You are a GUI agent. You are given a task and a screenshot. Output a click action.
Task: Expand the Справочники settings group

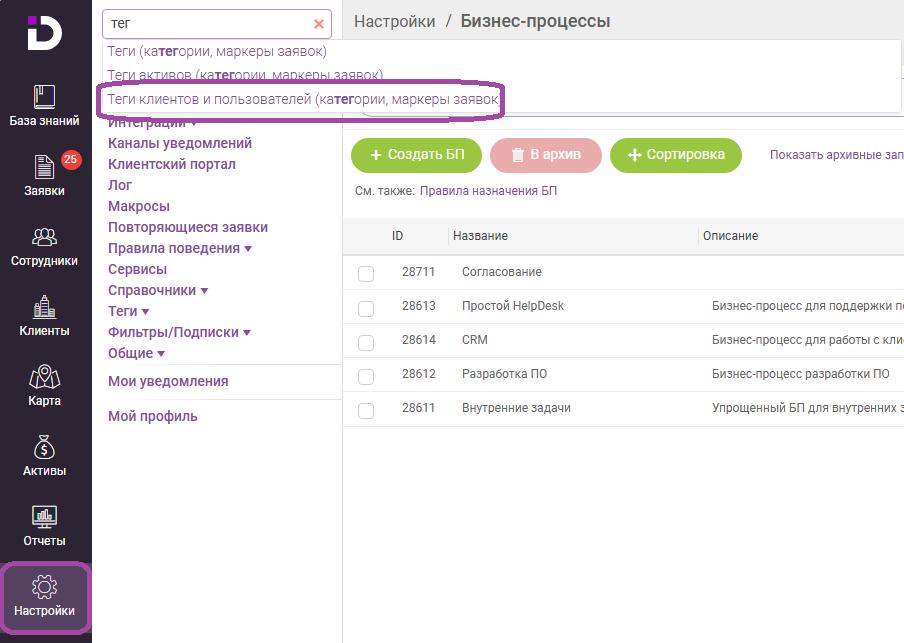[x=158, y=290]
